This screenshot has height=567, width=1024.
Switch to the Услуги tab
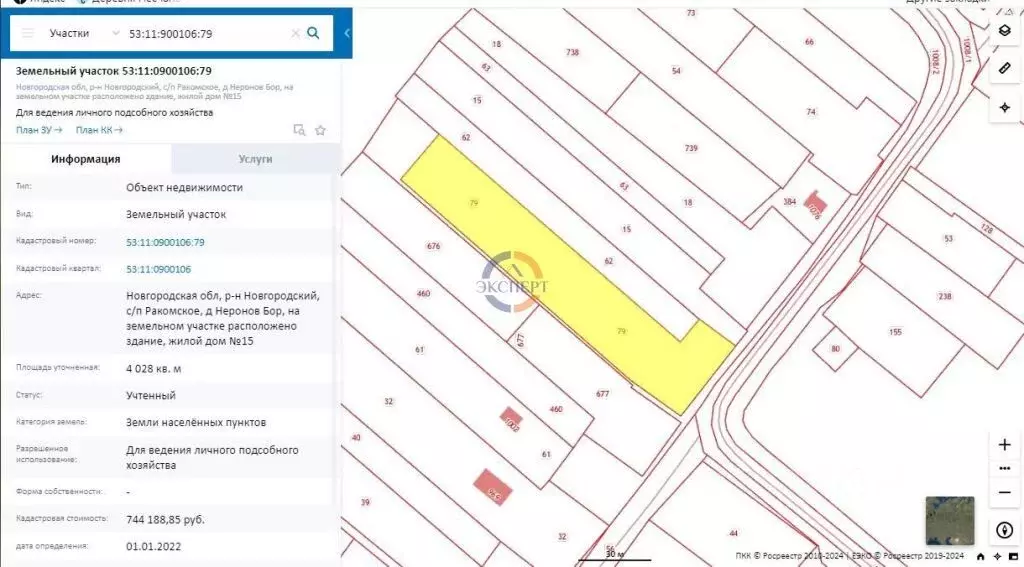coord(255,159)
